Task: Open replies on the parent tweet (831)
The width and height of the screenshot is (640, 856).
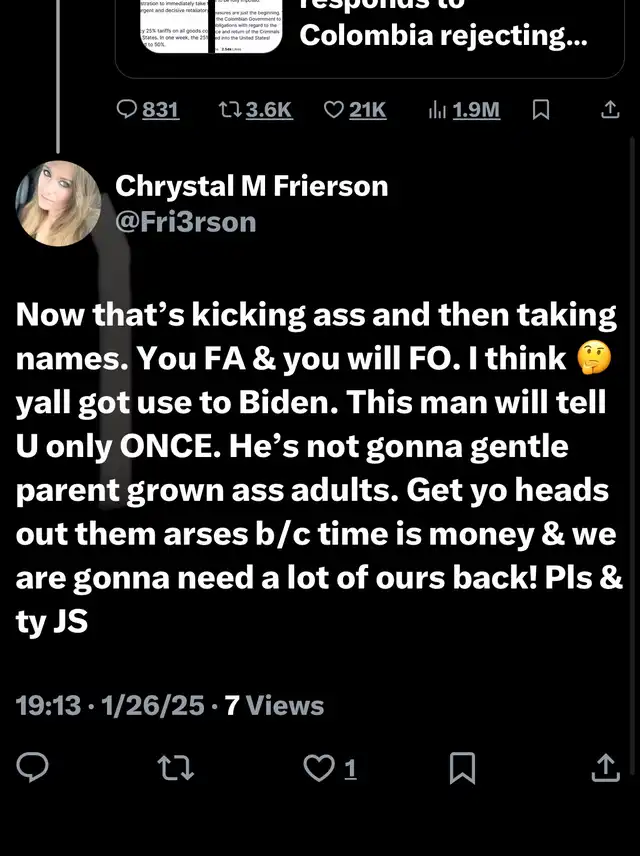Action: [x=127, y=110]
